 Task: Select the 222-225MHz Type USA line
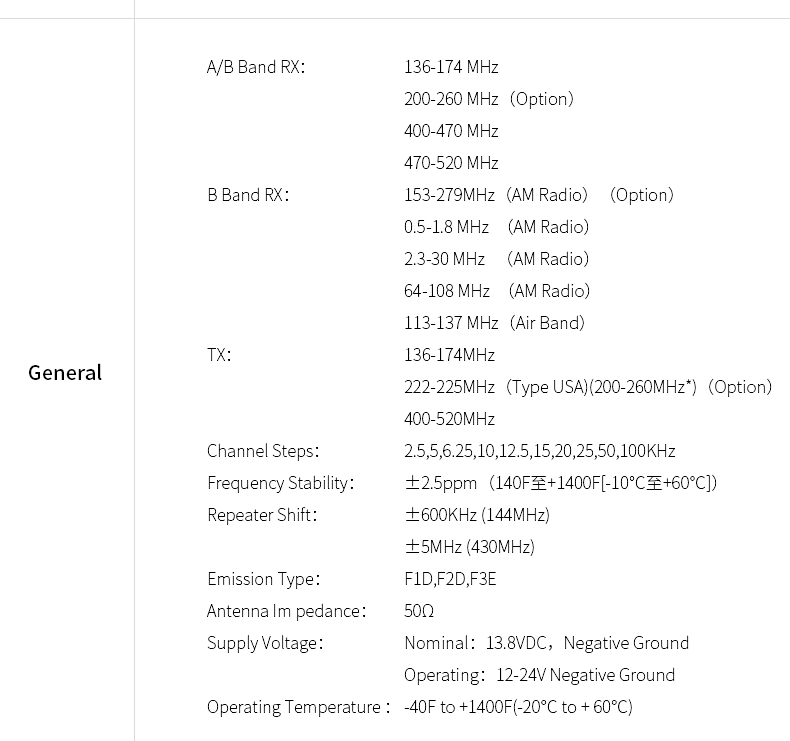pyautogui.click(x=588, y=387)
